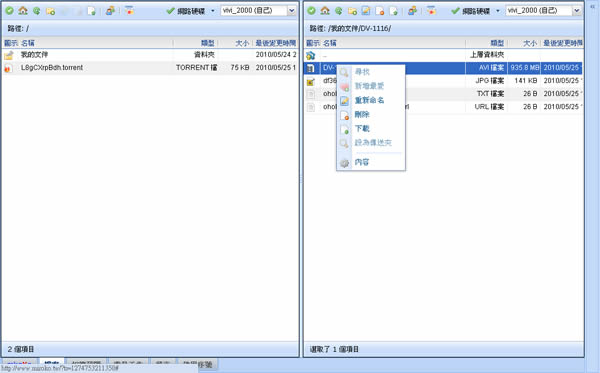Sort left pane by 大小 column
This screenshot has height=373, width=600.
(x=242, y=43)
